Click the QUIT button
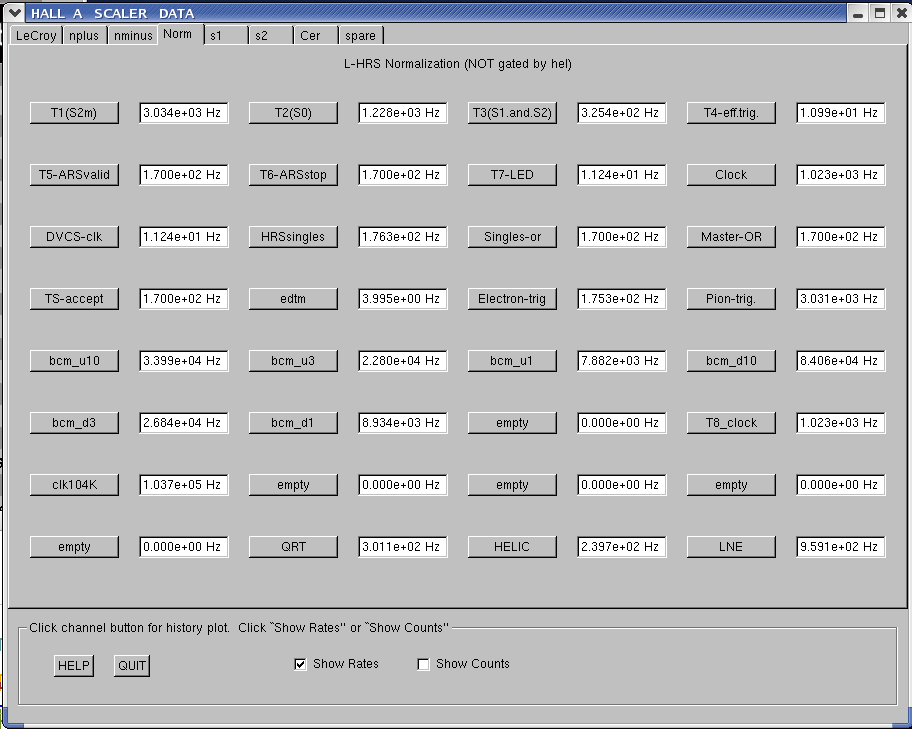Viewport: 912px width, 729px height. 132,666
